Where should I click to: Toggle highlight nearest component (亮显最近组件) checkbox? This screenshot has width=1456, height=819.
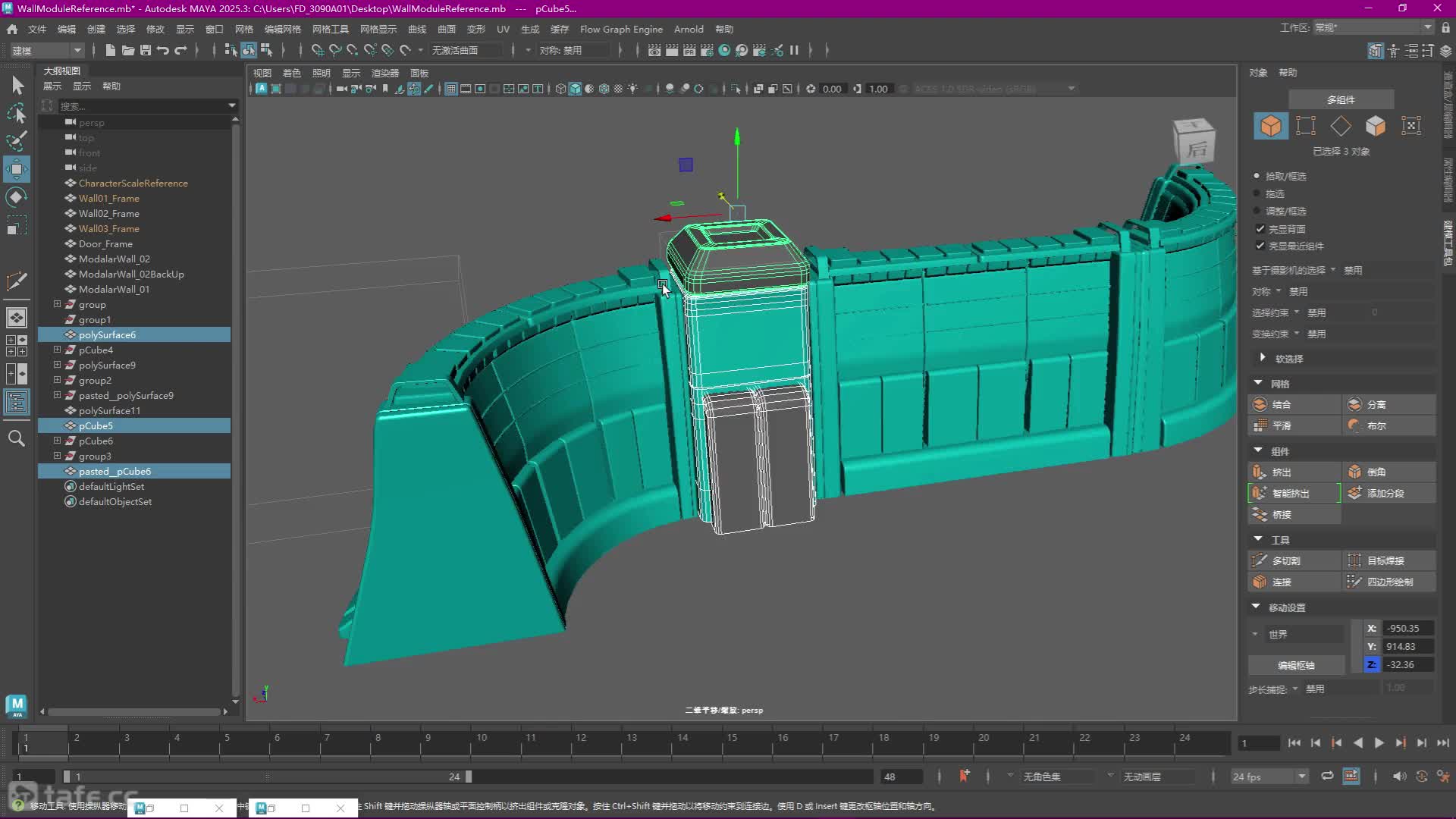point(1260,246)
